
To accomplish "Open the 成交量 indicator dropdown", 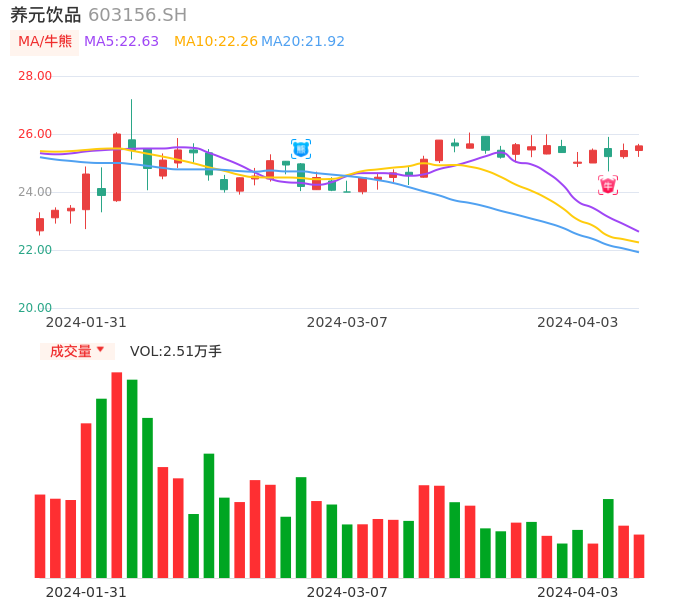I will click(77, 351).
